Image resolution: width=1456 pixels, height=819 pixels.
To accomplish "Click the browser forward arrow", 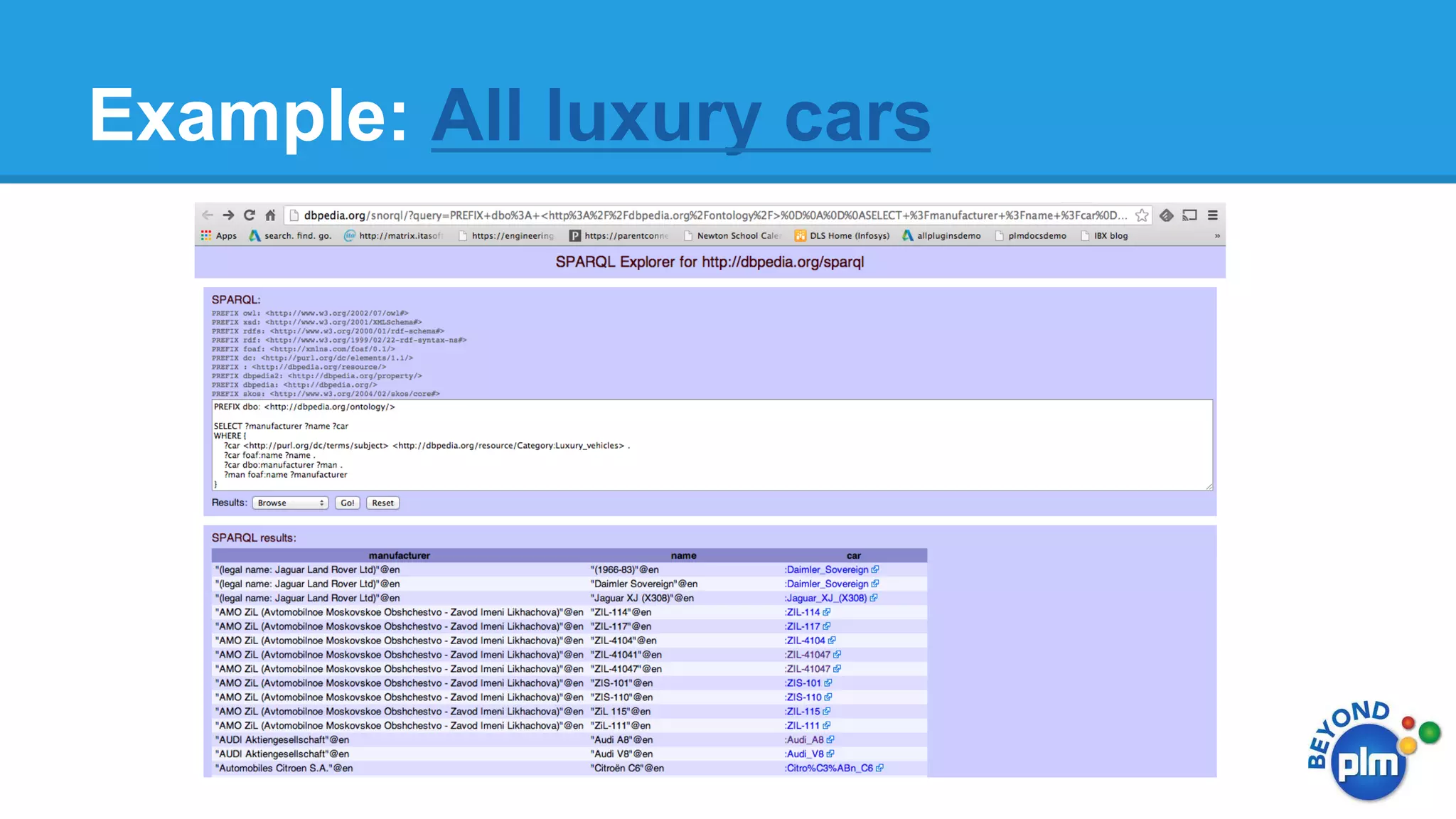I will pyautogui.click(x=228, y=215).
